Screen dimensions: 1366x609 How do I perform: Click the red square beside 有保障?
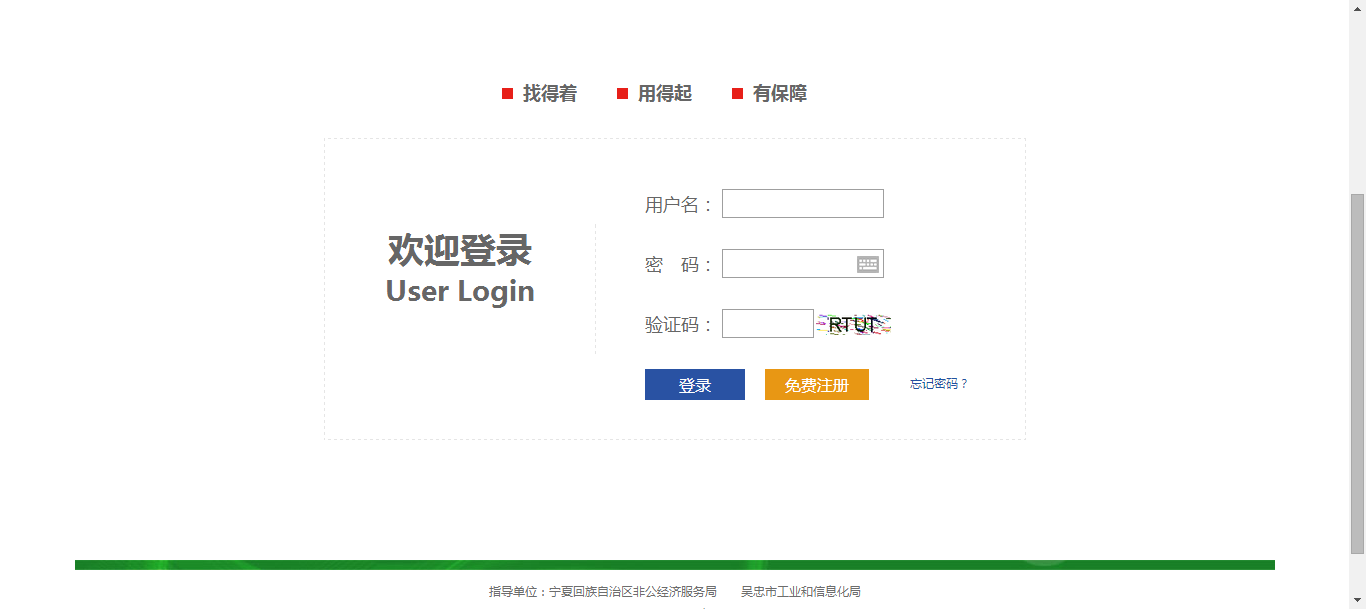click(737, 94)
